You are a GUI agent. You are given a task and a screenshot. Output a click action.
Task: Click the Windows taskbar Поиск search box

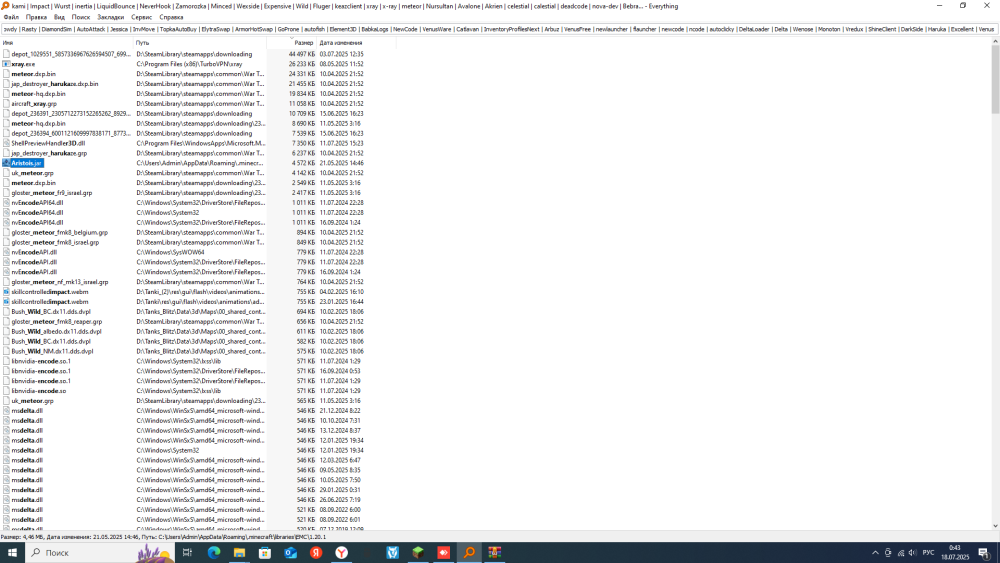102,553
